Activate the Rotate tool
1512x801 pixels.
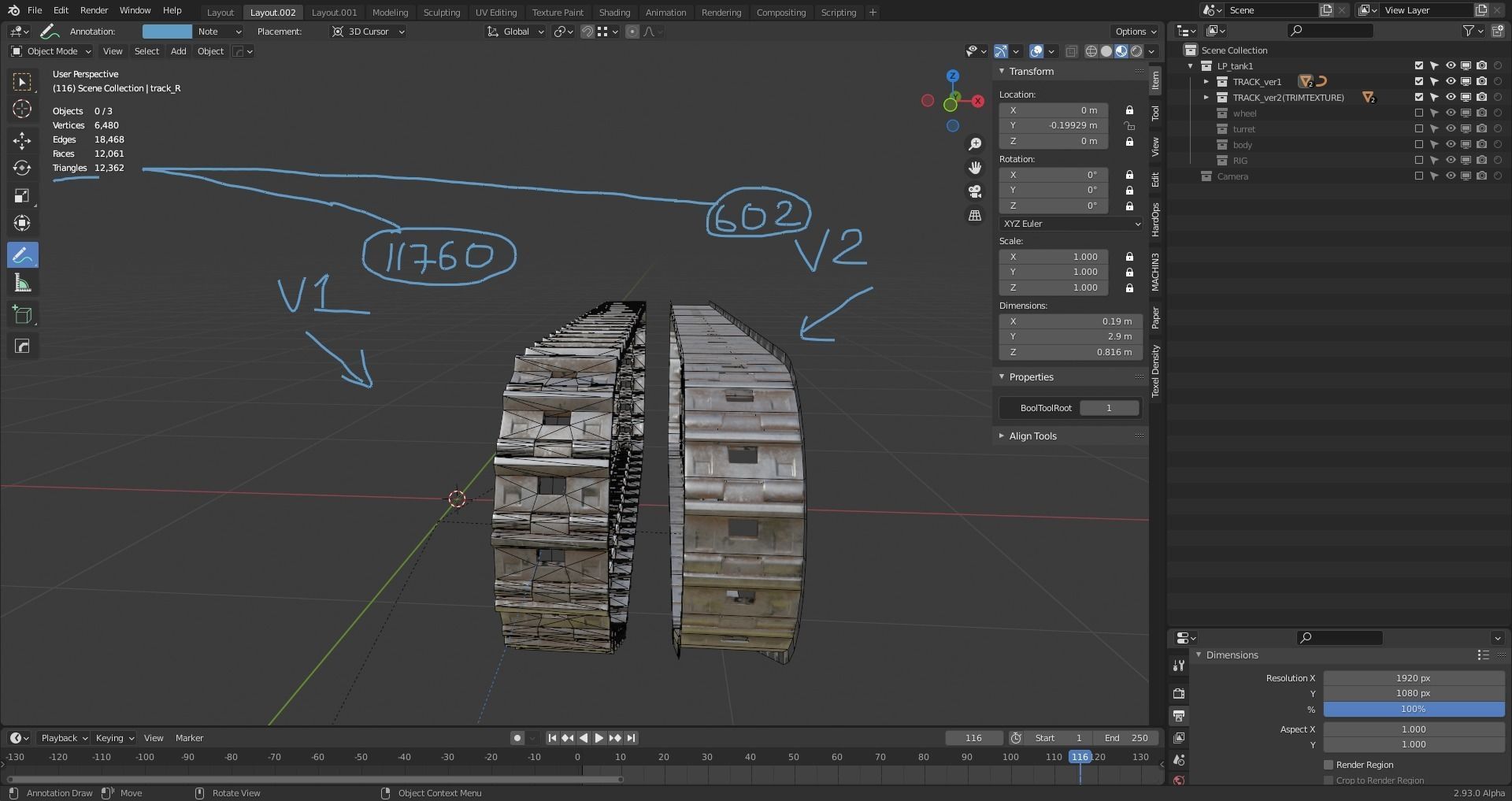point(22,168)
